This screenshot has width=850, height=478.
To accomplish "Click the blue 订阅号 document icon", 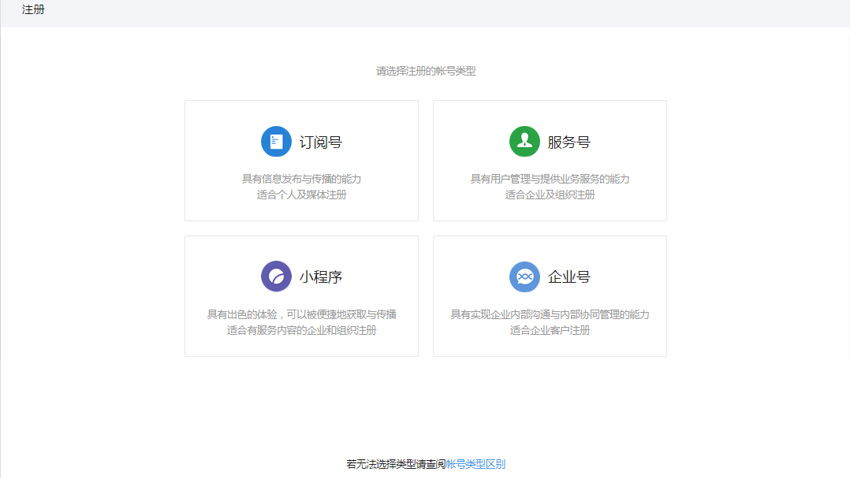I will point(276,142).
